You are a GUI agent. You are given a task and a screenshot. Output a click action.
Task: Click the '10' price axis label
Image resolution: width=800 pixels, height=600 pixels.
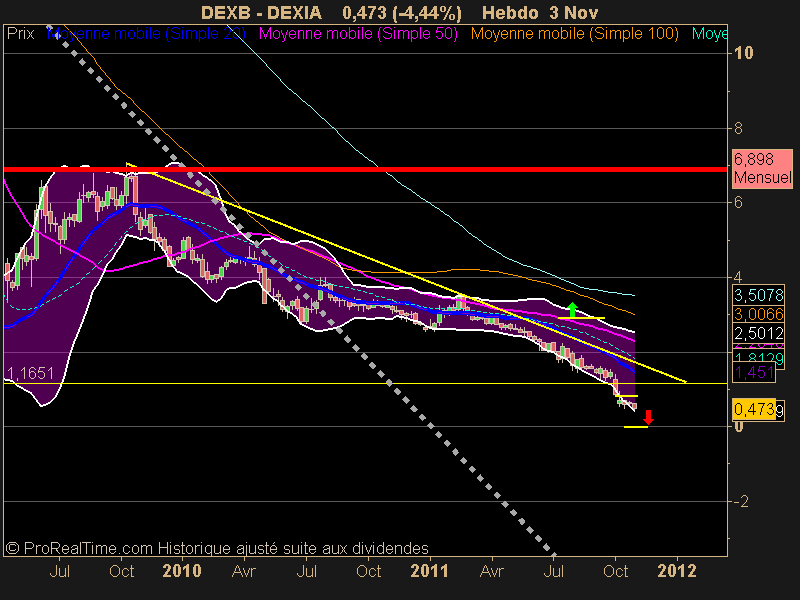[743, 53]
